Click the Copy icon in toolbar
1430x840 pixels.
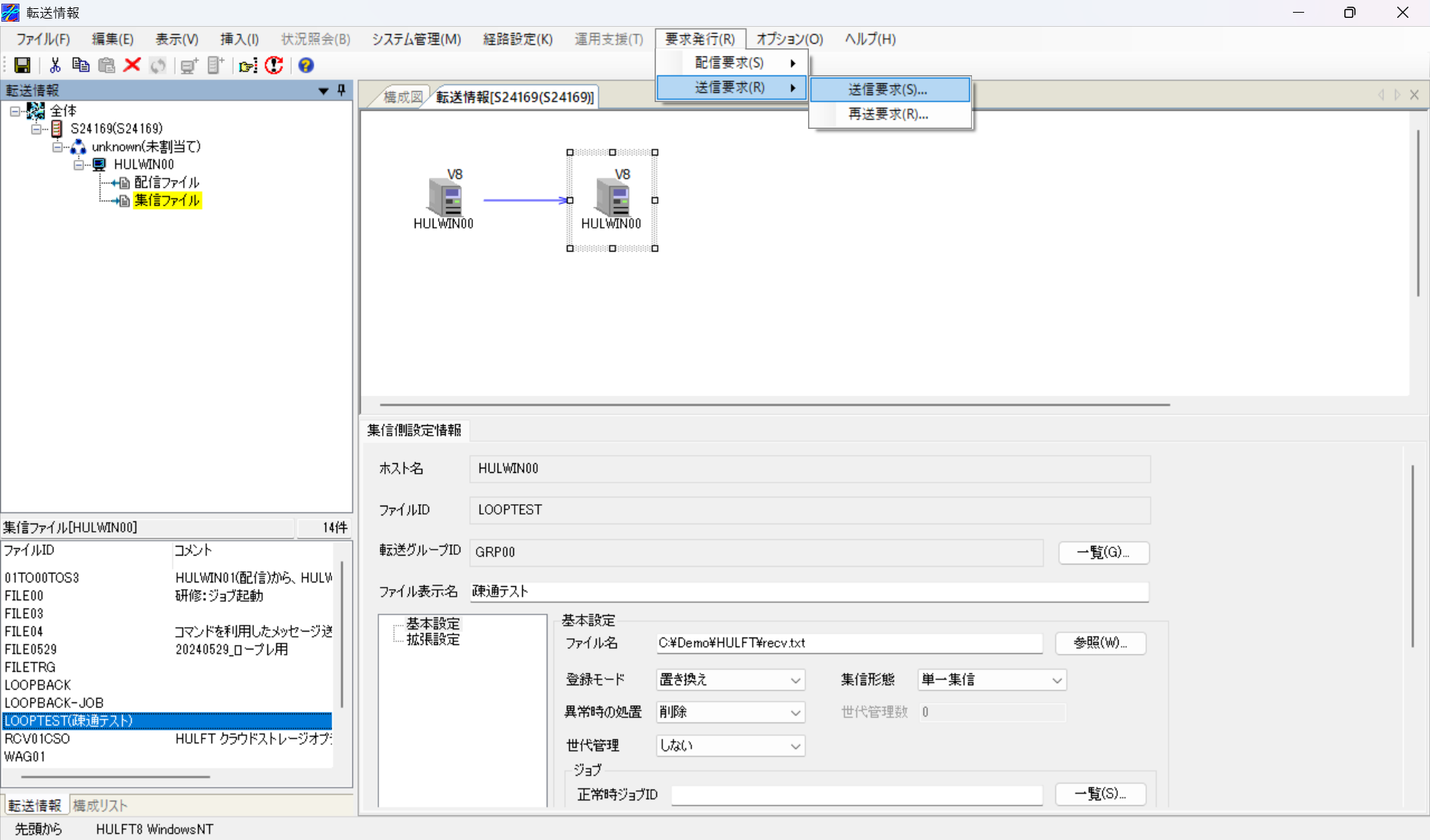[x=80, y=66]
